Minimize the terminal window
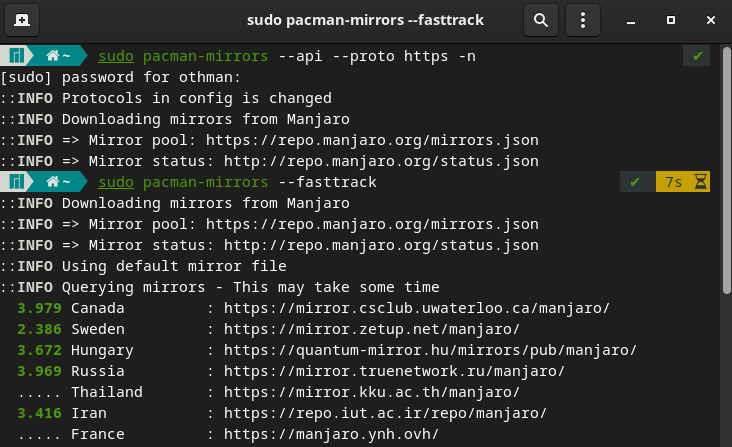732x447 pixels. [630, 20]
